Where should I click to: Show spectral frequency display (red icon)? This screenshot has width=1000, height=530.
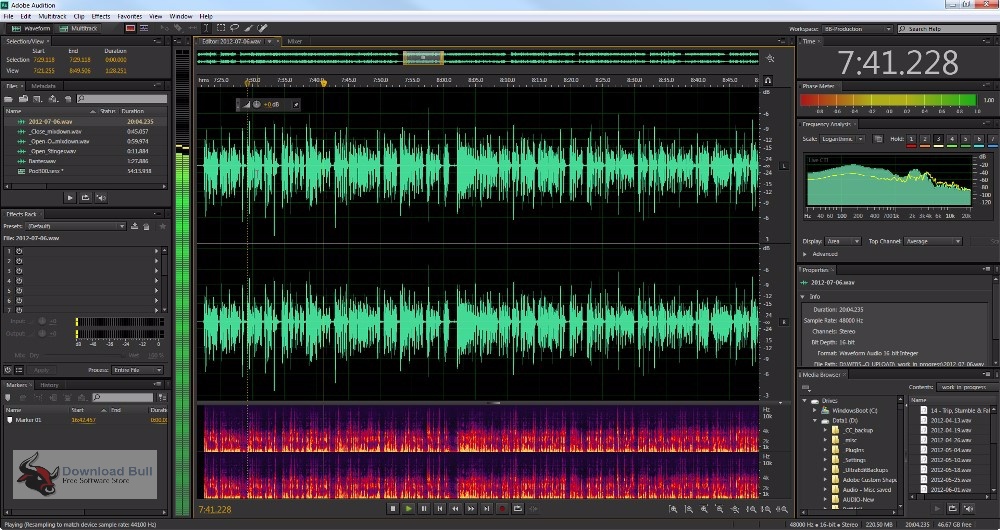pyautogui.click(x=131, y=29)
